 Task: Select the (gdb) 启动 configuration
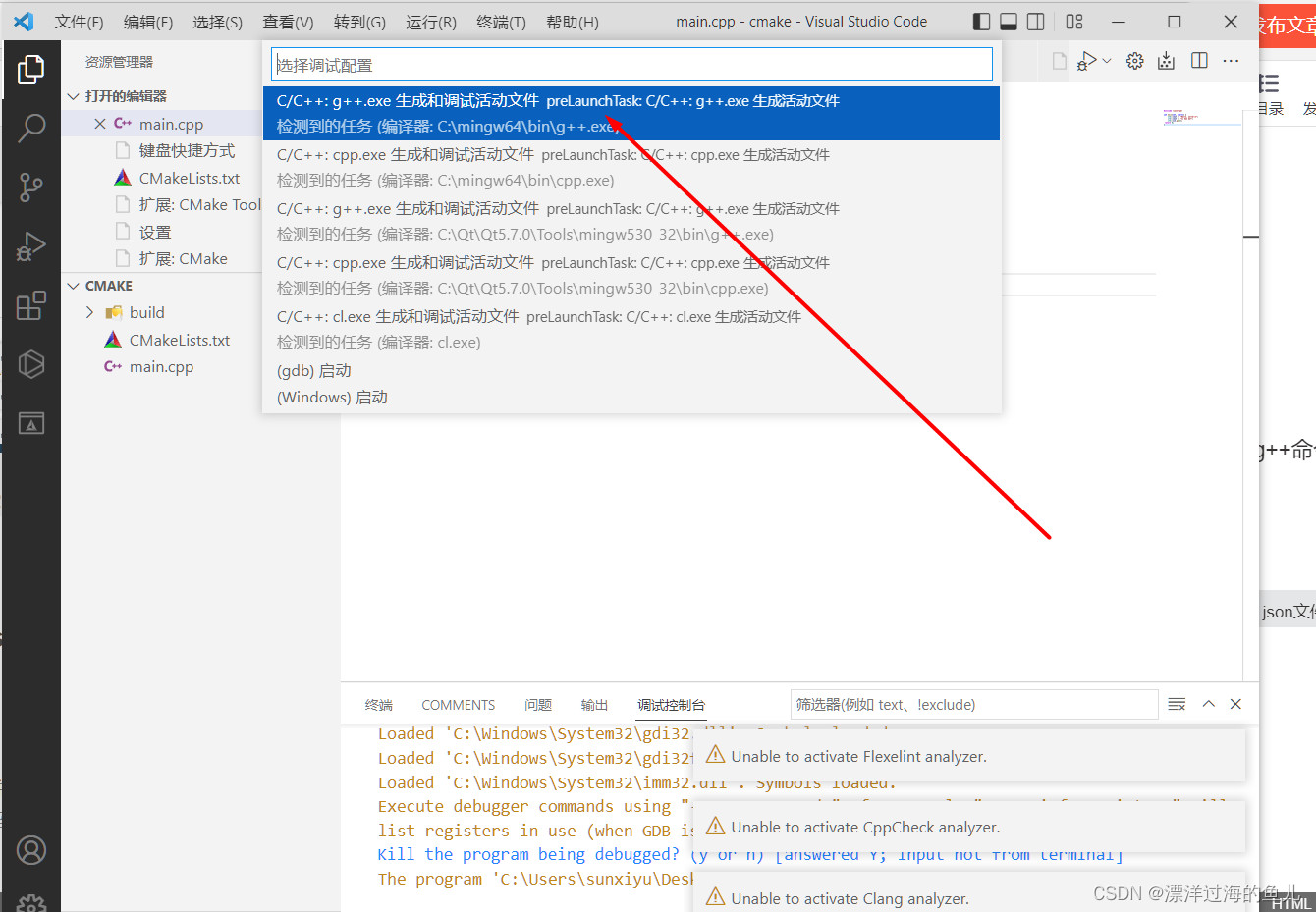point(631,370)
